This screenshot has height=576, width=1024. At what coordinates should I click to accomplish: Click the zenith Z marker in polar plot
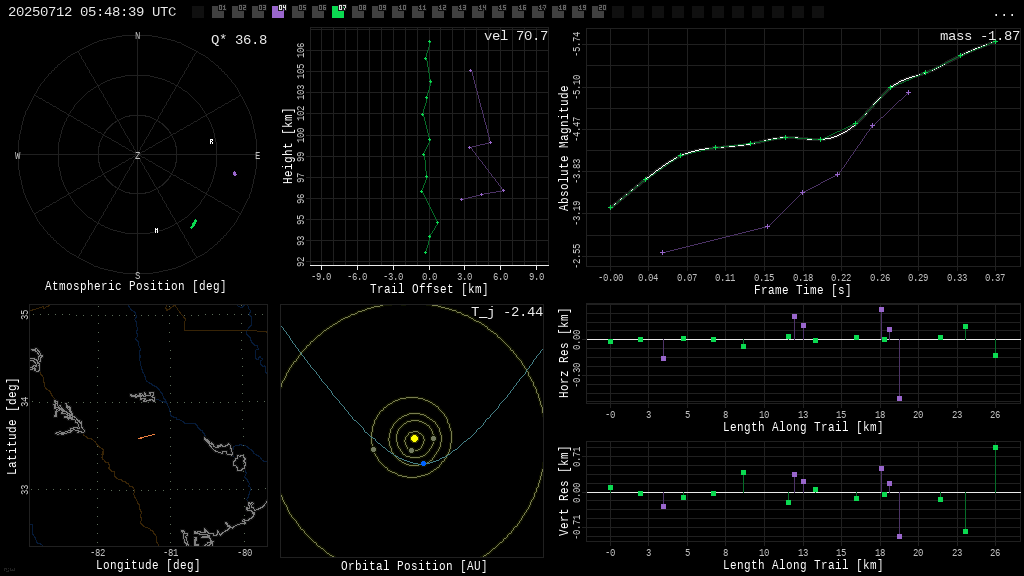pos(138,156)
